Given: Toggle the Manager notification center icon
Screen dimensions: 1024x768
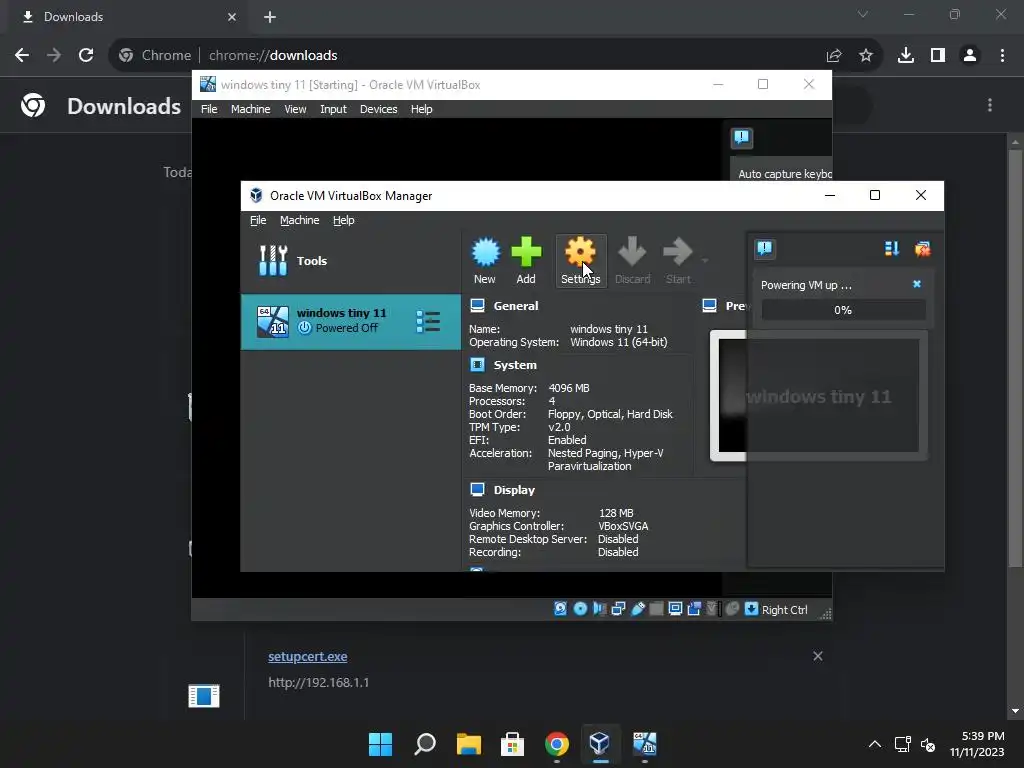Looking at the screenshot, I should tap(765, 249).
